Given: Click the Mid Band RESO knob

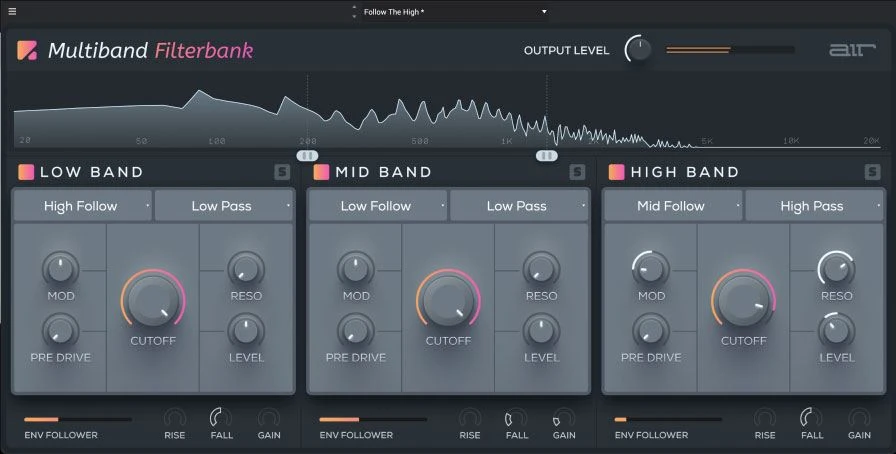Looking at the screenshot, I should pos(541,269).
